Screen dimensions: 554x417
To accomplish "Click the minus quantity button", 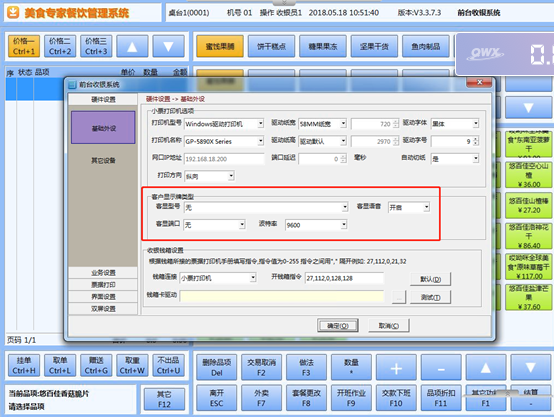I will click(441, 368).
